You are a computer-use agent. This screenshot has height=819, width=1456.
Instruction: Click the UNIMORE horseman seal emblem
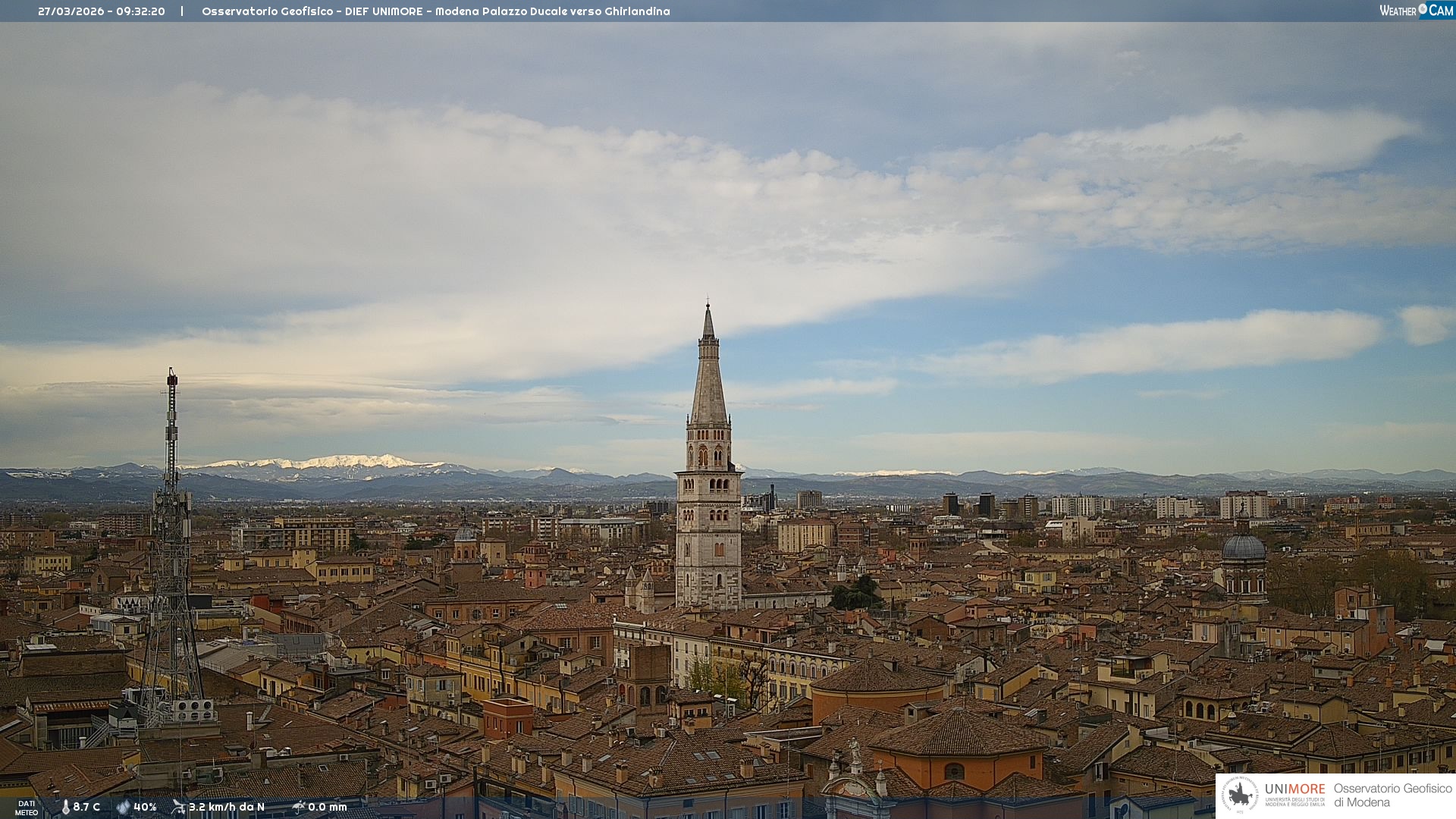click(x=1240, y=795)
